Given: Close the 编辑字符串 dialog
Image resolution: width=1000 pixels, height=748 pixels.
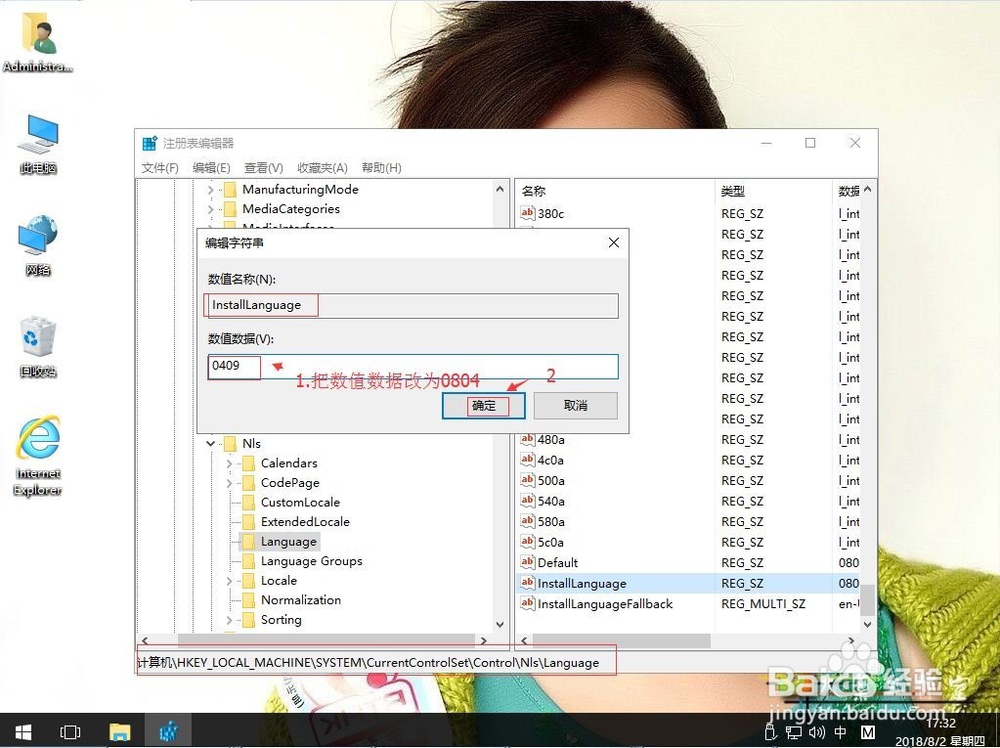Looking at the screenshot, I should [614, 242].
